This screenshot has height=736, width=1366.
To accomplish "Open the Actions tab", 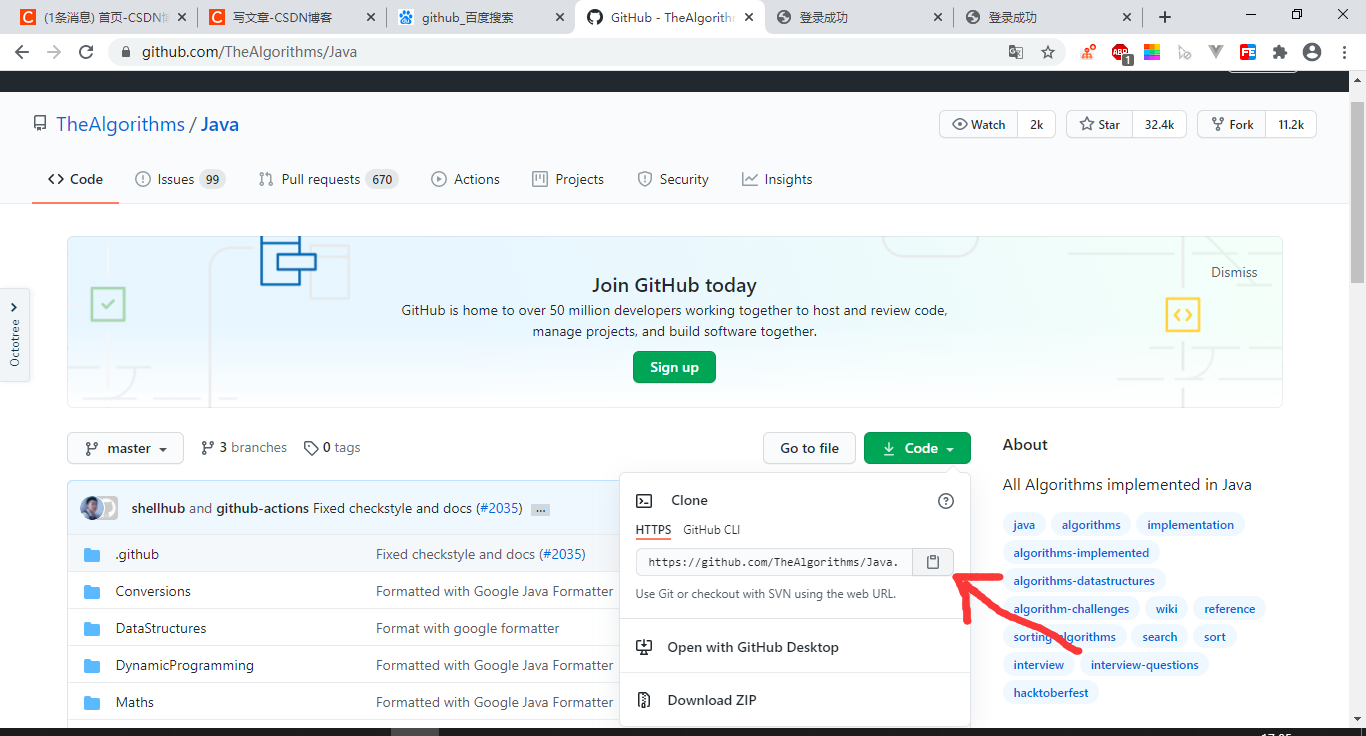I will tap(465, 179).
